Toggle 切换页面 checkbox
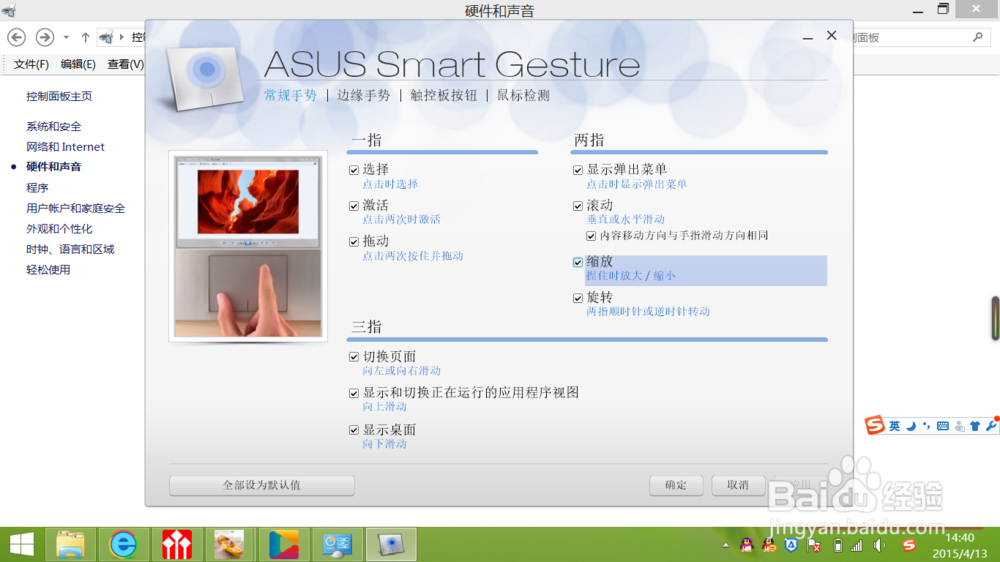1000x562 pixels. (354, 357)
